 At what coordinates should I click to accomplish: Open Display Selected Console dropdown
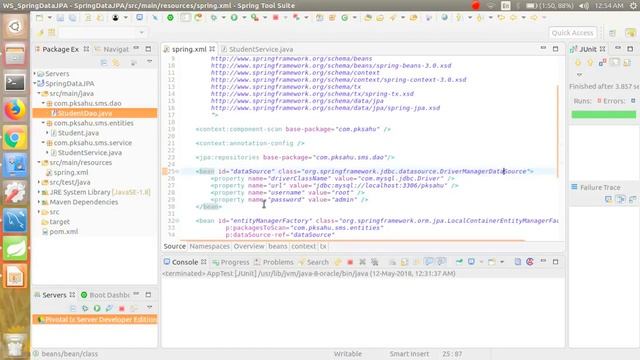point(481,262)
